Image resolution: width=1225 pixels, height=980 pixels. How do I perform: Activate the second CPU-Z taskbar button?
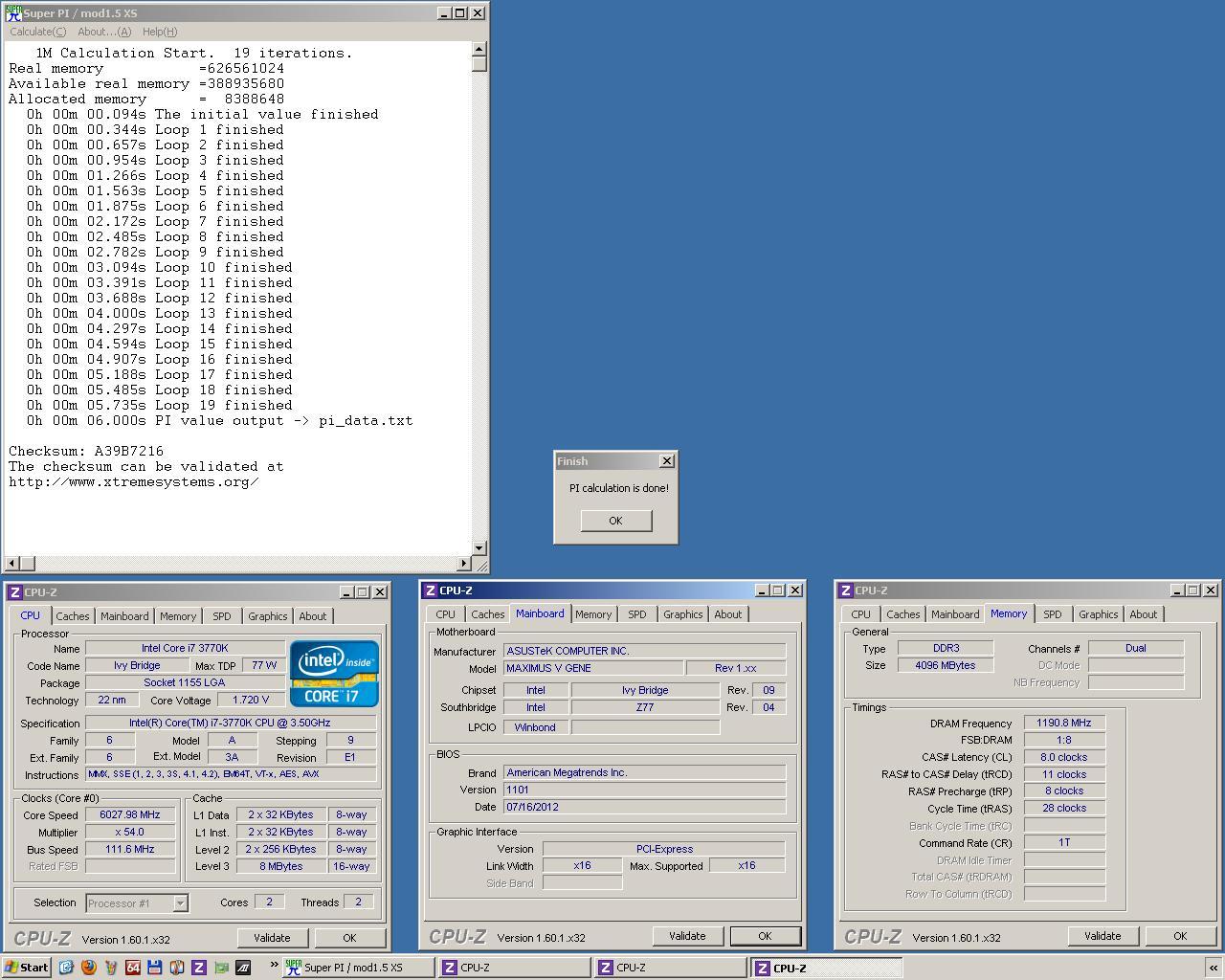point(671,968)
